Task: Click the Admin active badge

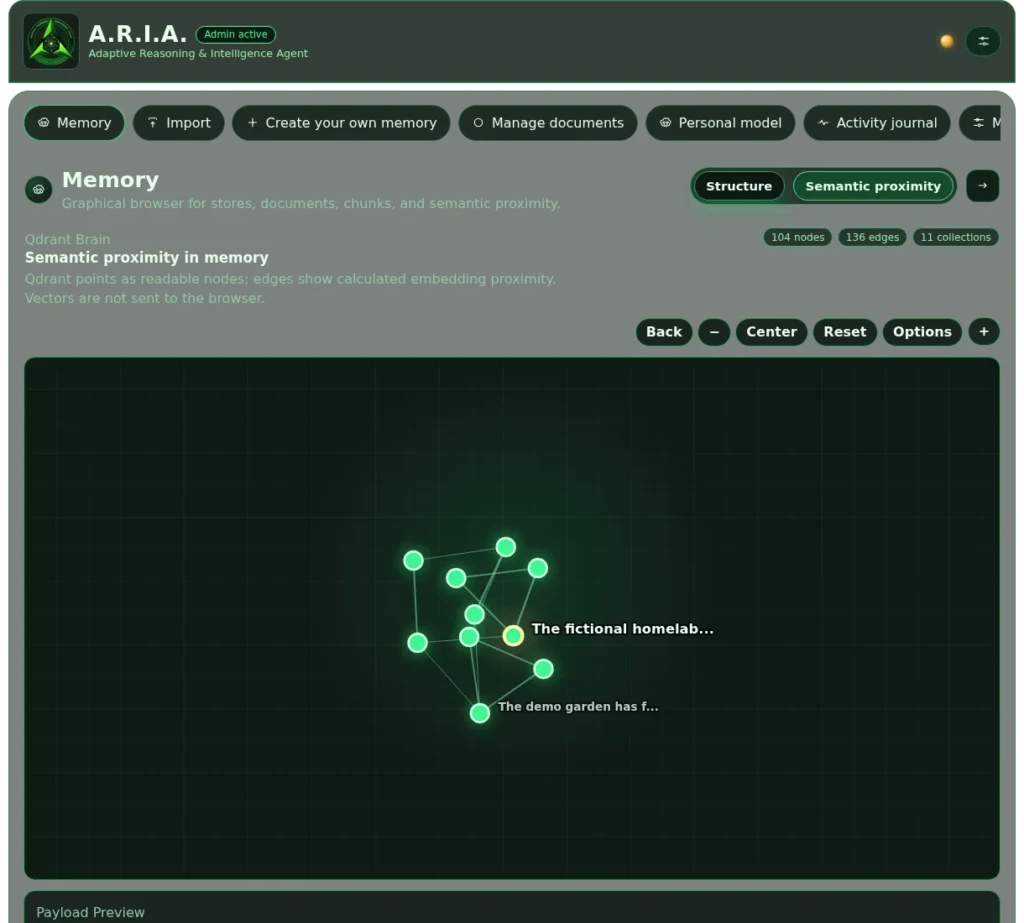Action: 235,34
